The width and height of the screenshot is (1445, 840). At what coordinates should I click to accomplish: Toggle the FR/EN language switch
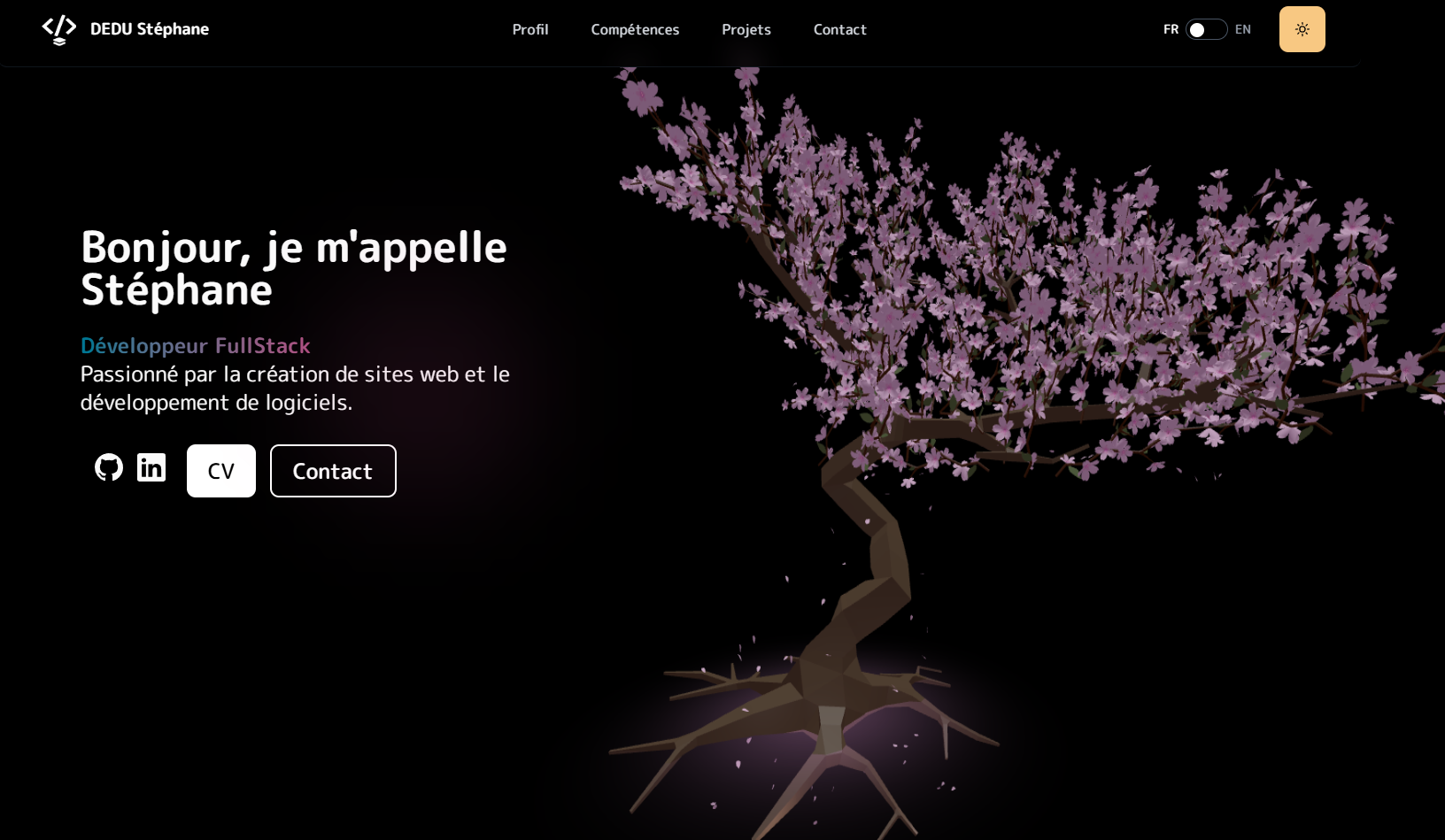[1206, 30]
